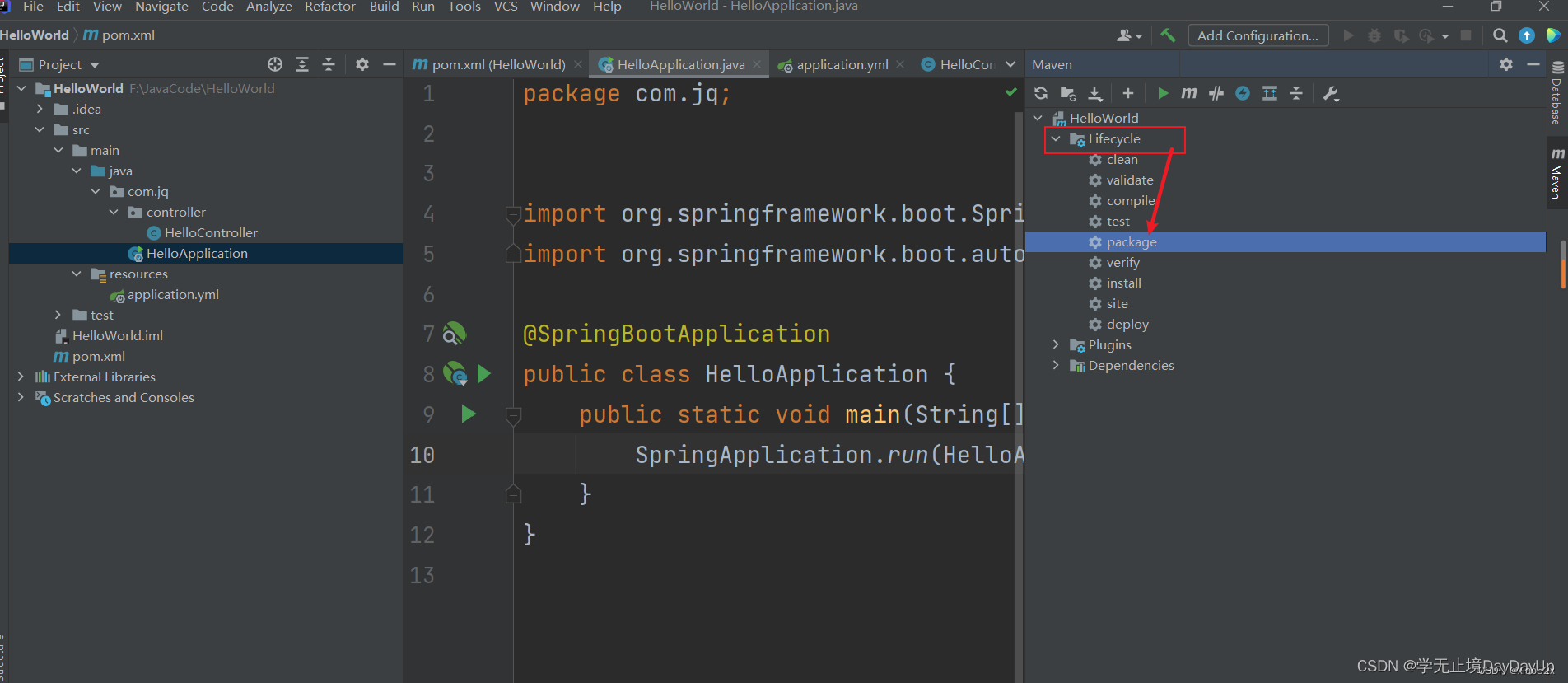Collapse all nodes in Maven panel
The image size is (1568, 683).
pyautogui.click(x=1296, y=93)
